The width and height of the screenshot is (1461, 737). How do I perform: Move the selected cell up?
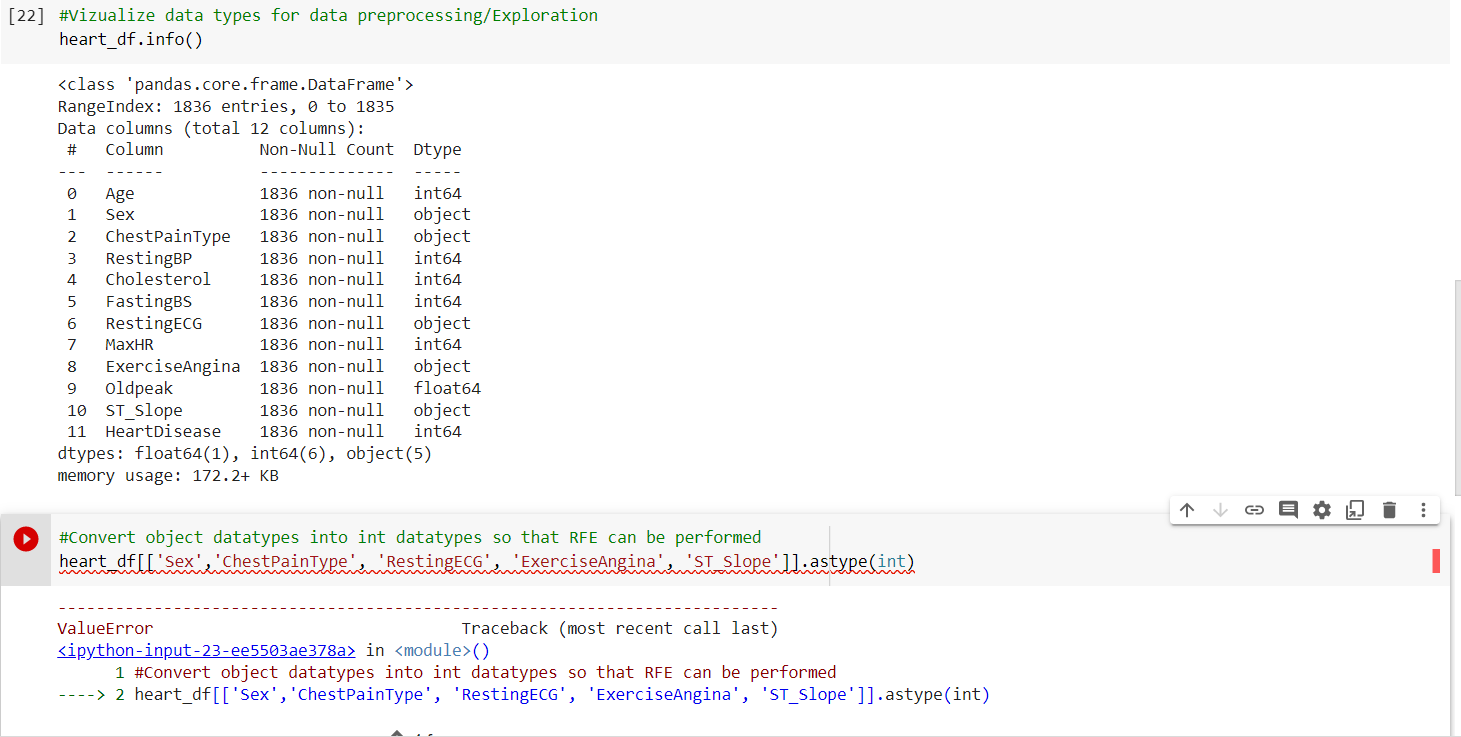point(1187,510)
